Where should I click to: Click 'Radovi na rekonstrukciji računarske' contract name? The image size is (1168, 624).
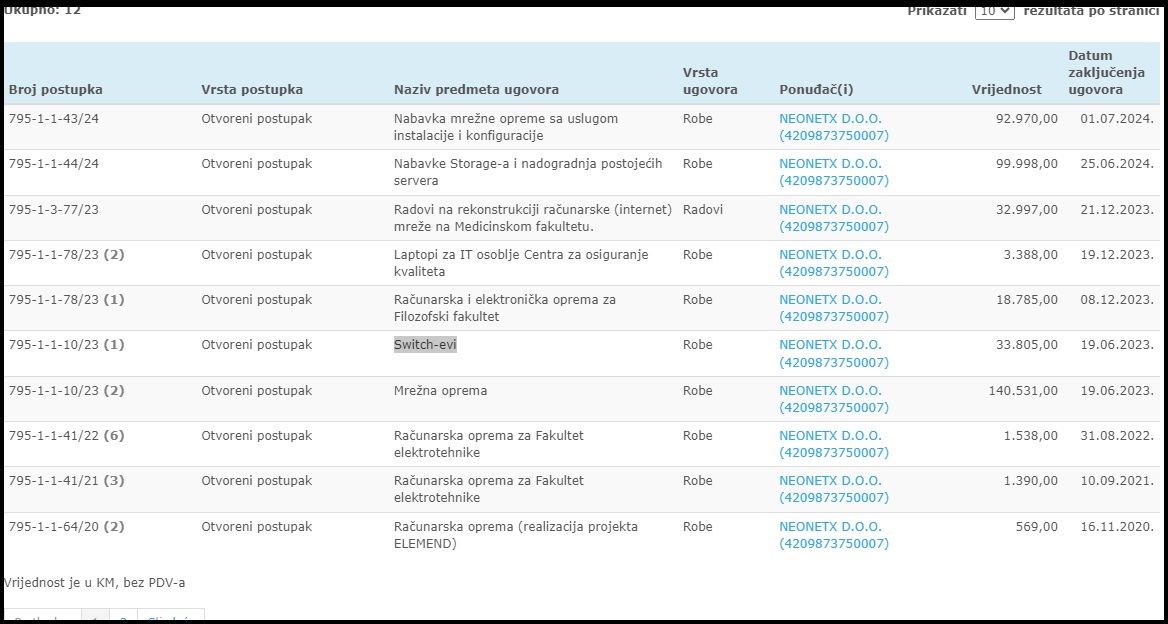(533, 218)
